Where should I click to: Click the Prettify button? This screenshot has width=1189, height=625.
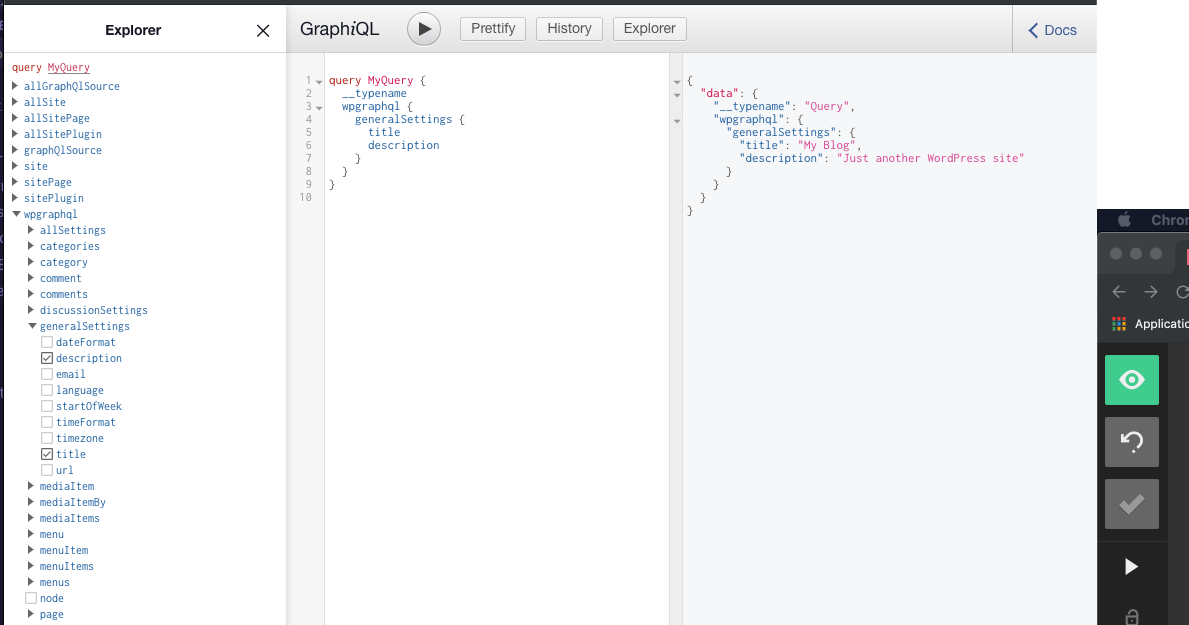pyautogui.click(x=493, y=29)
